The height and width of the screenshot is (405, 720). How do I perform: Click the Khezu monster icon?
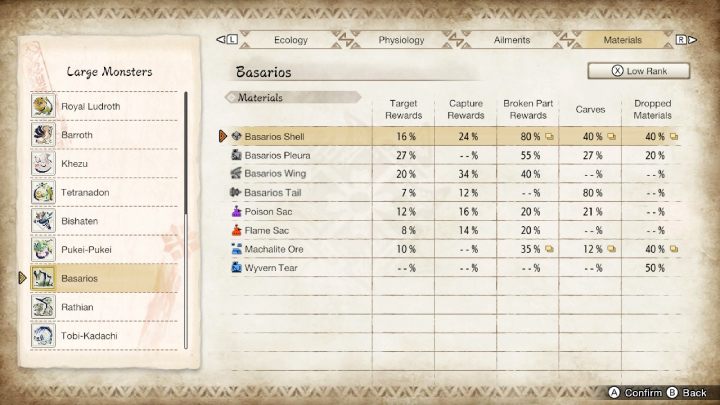coord(44,163)
